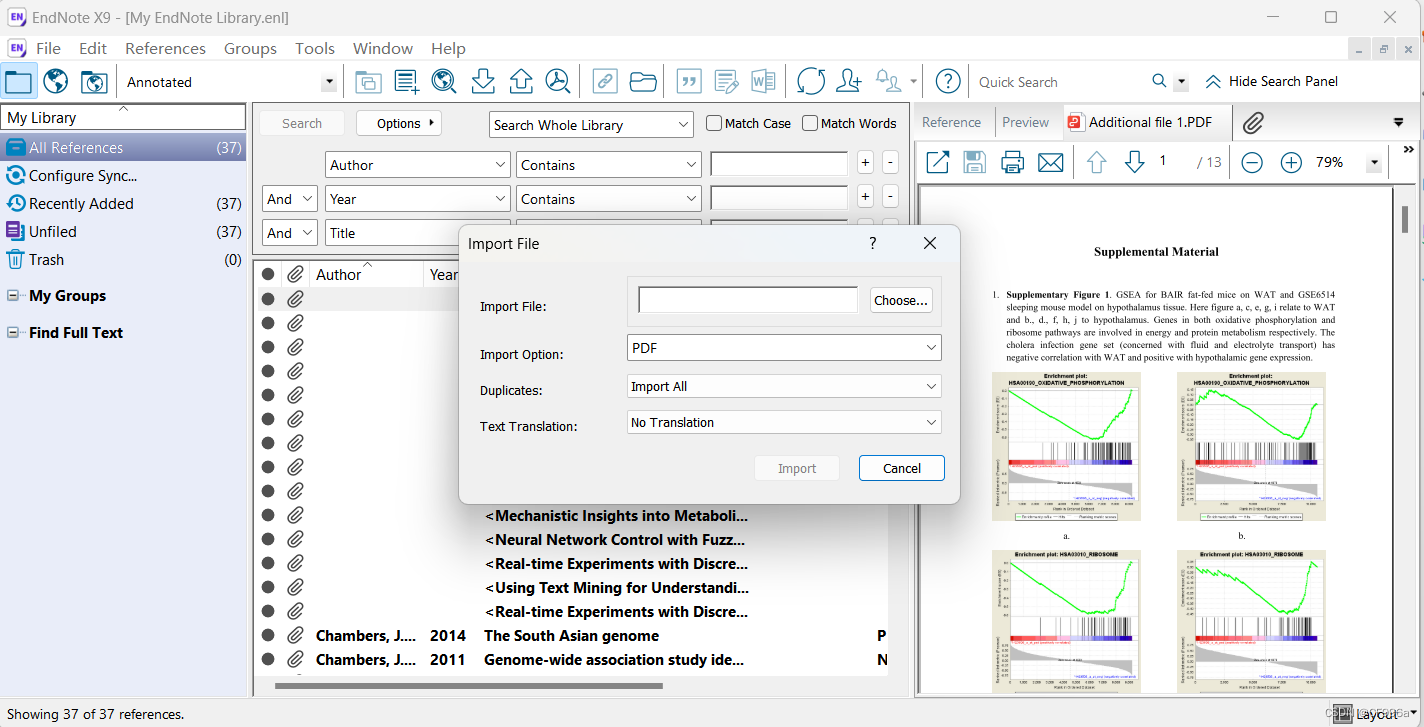Select Integrated Library and Online Search mode
The width and height of the screenshot is (1424, 727).
94,82
